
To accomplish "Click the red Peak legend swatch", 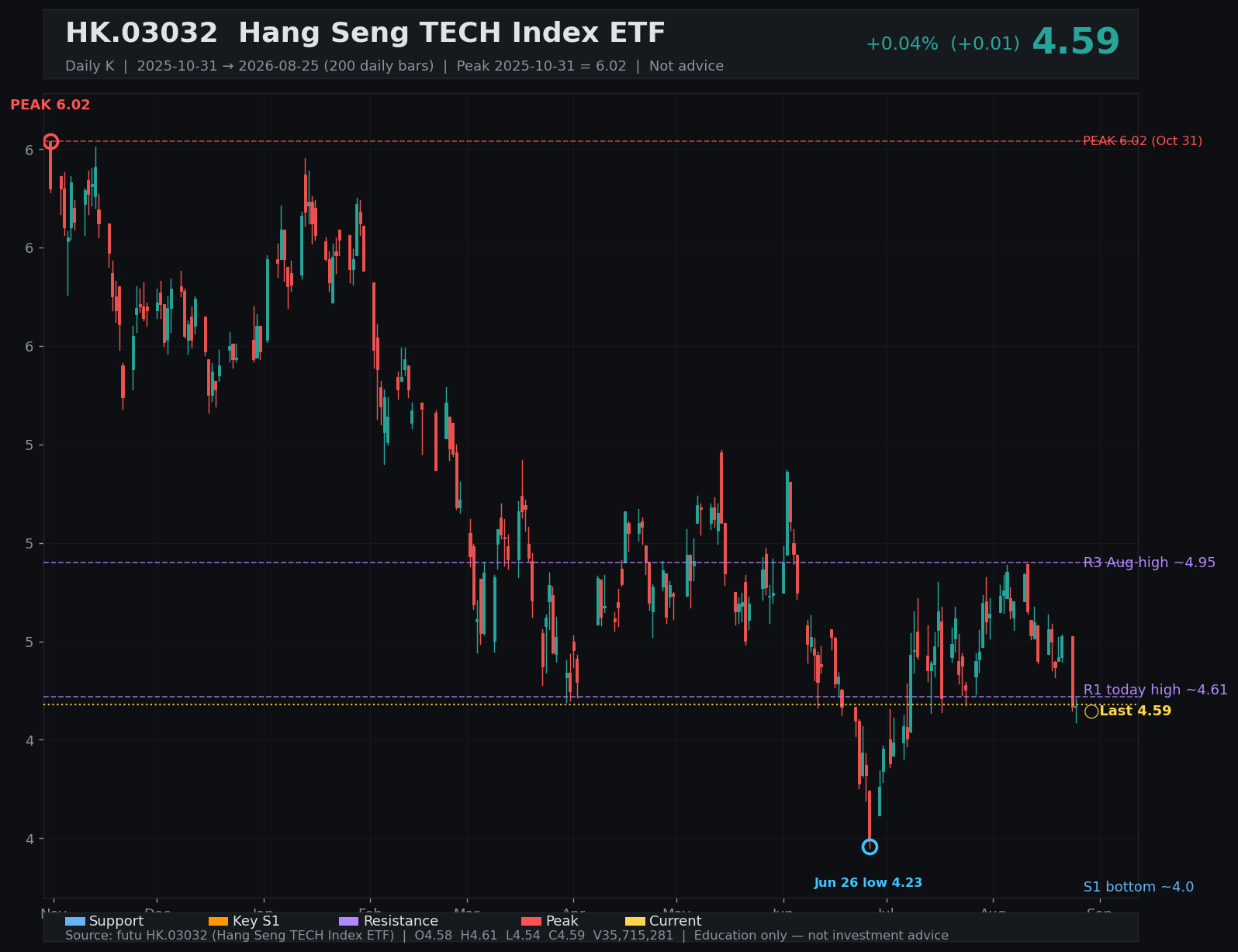I will (x=531, y=921).
